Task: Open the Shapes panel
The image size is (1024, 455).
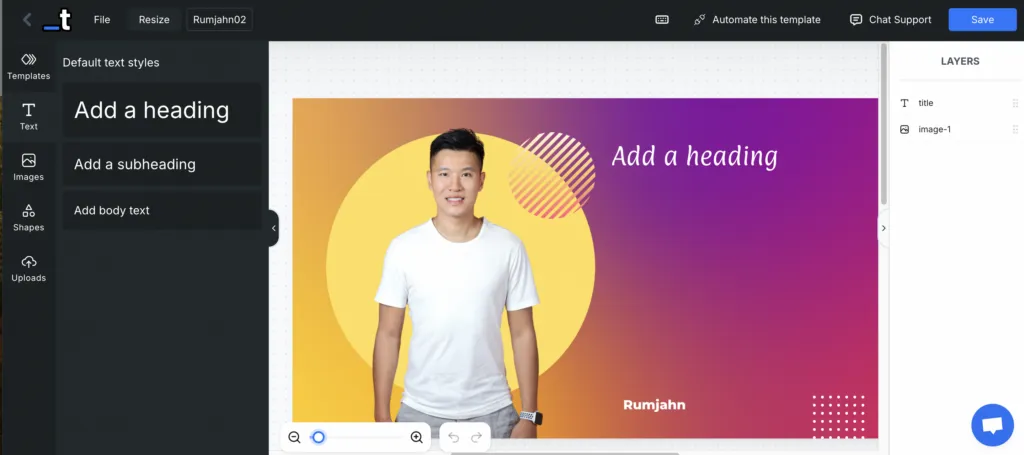Action: 28,217
